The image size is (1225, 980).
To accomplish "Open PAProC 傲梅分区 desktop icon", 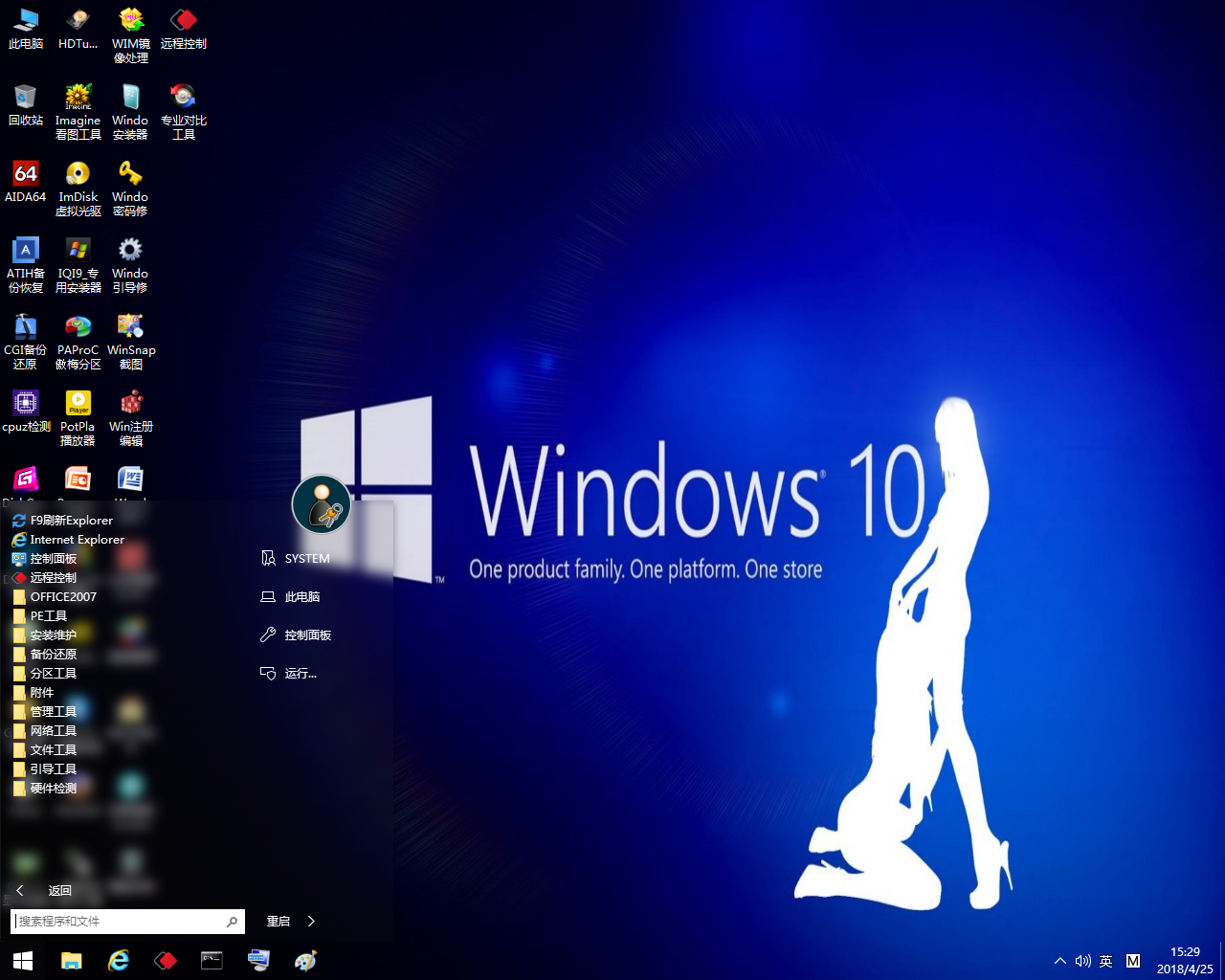I will click(x=78, y=343).
